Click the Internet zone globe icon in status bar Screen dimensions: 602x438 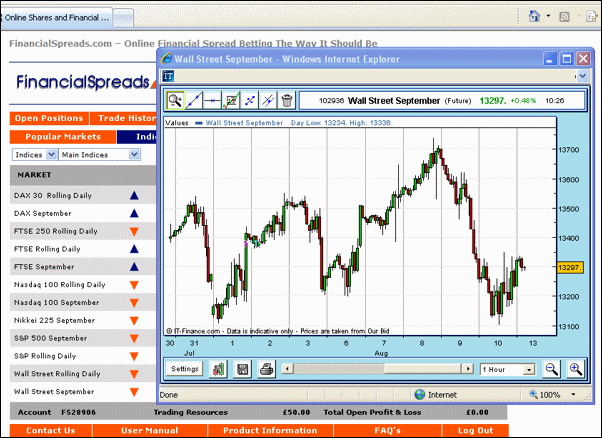tap(420, 395)
